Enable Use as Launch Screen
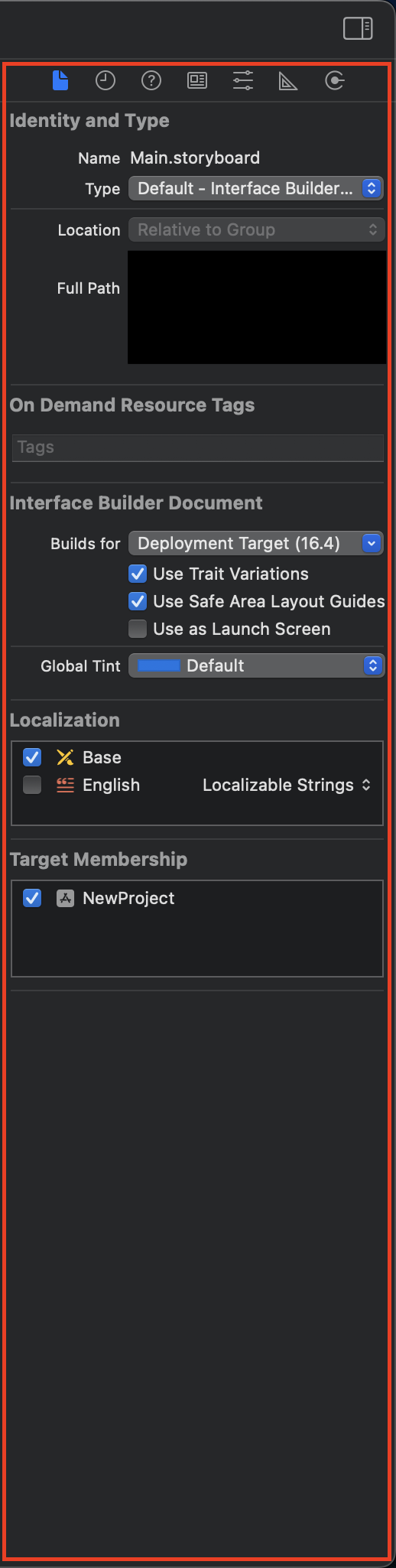The height and width of the screenshot is (1568, 396). click(x=138, y=629)
